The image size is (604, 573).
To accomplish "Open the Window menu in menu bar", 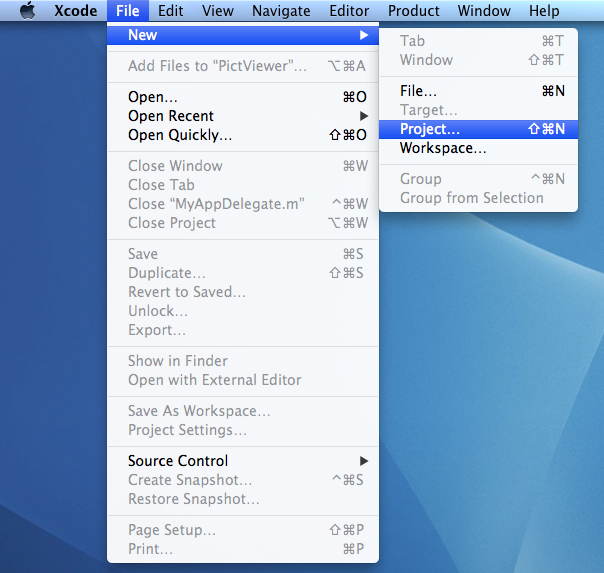I will pos(484,11).
